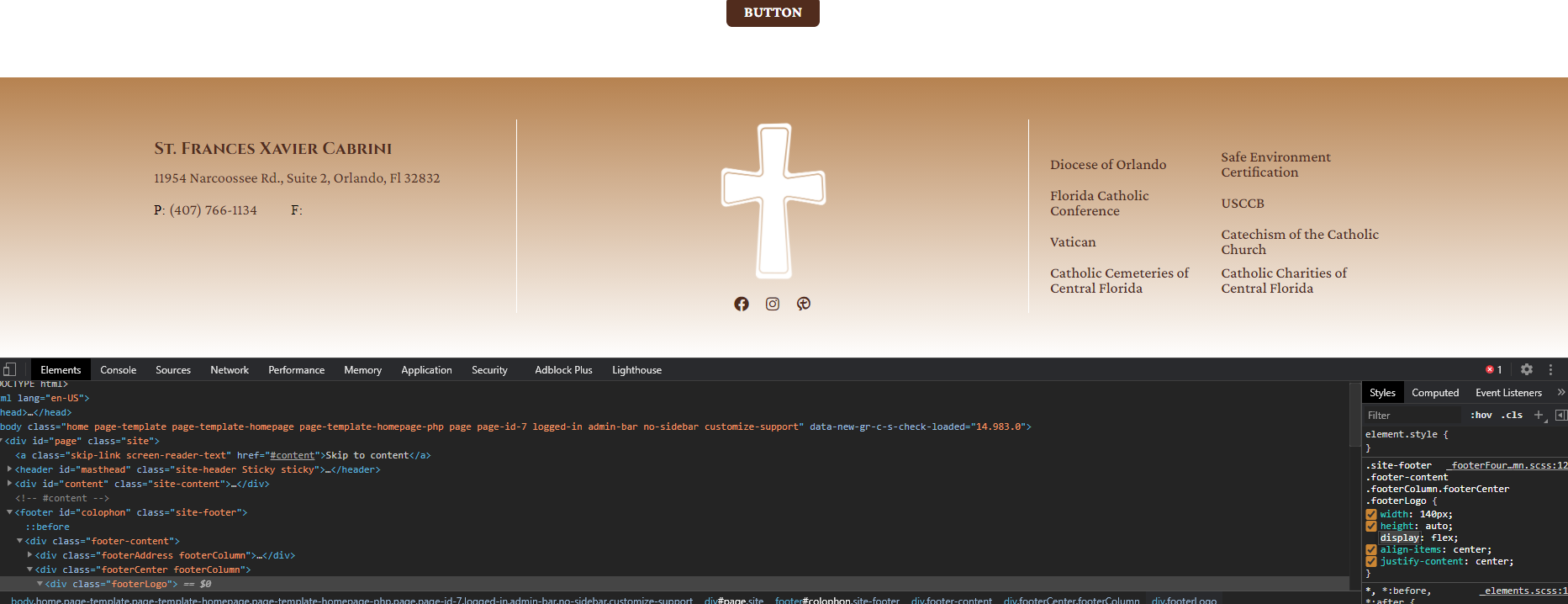The height and width of the screenshot is (604, 1568).
Task: Open the Instagram social icon in footer
Action: pyautogui.click(x=772, y=304)
